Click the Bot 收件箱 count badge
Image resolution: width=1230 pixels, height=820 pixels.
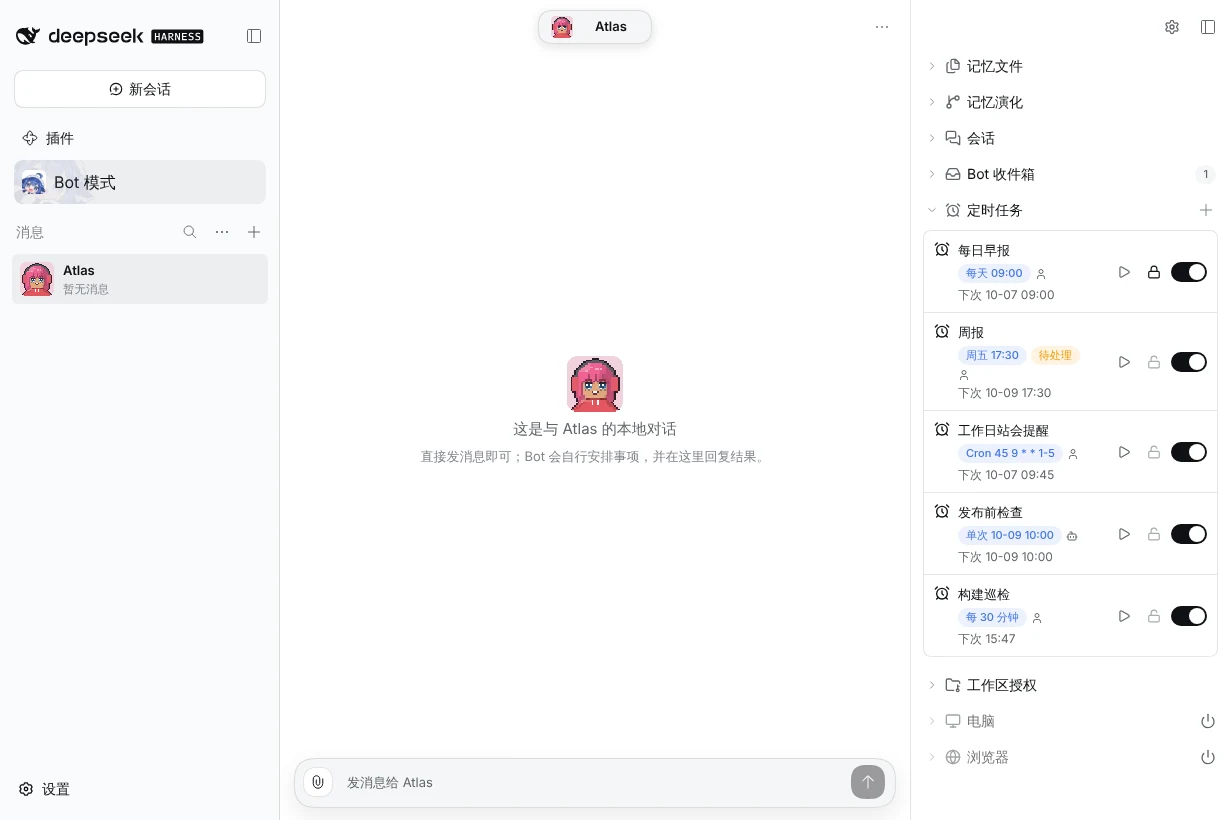(x=1206, y=174)
